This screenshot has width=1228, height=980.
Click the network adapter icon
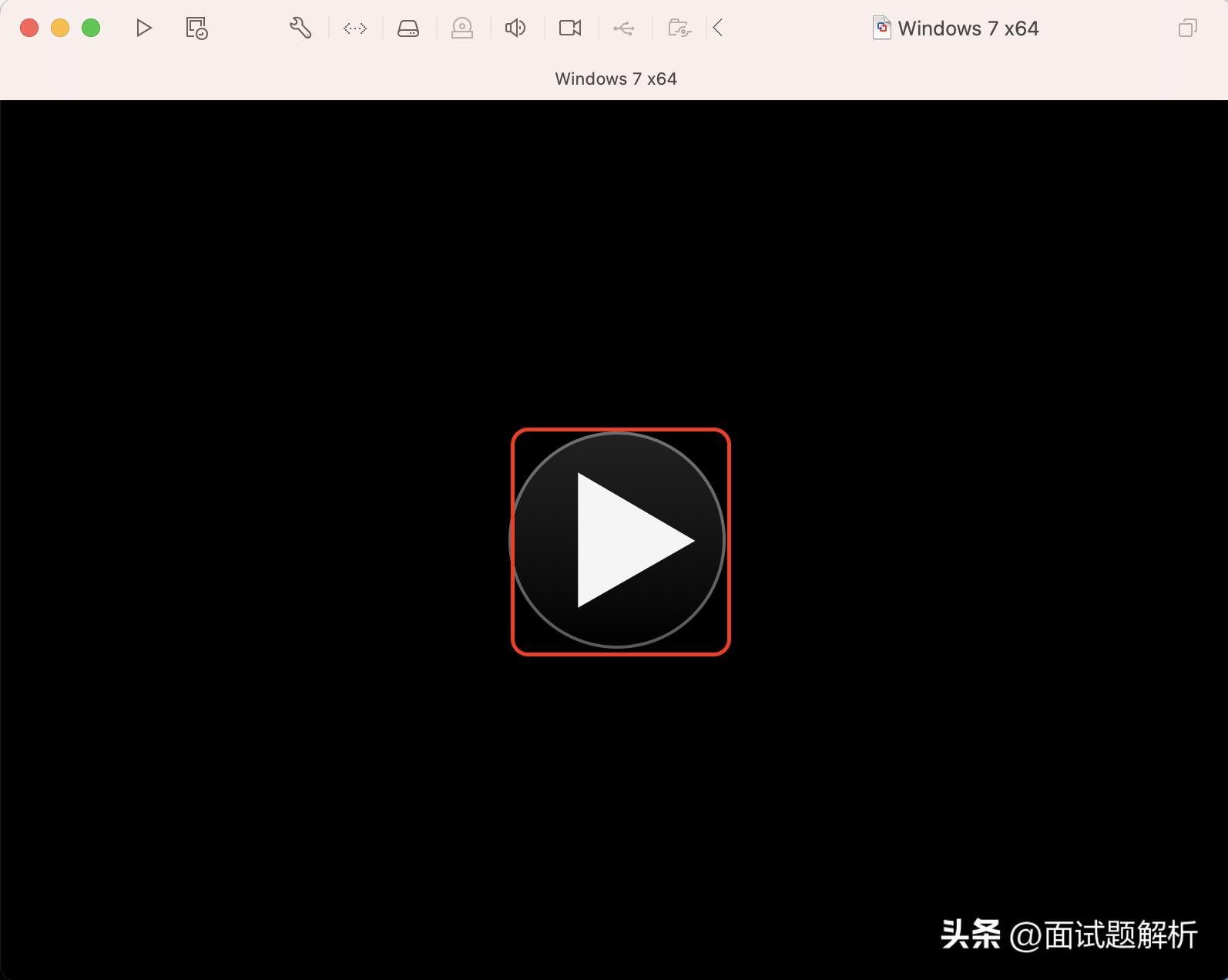pos(355,29)
